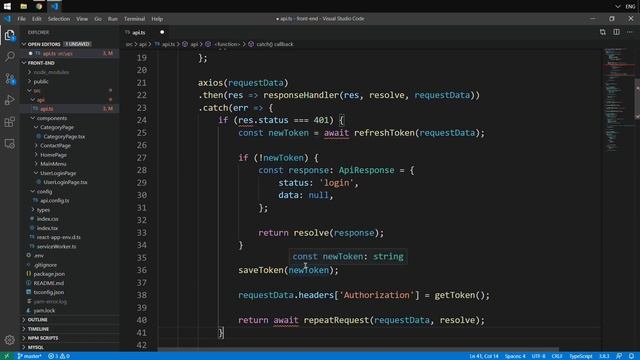640x360 pixels.
Task: Open CategoryPage.tsx file
Action: coord(64,137)
